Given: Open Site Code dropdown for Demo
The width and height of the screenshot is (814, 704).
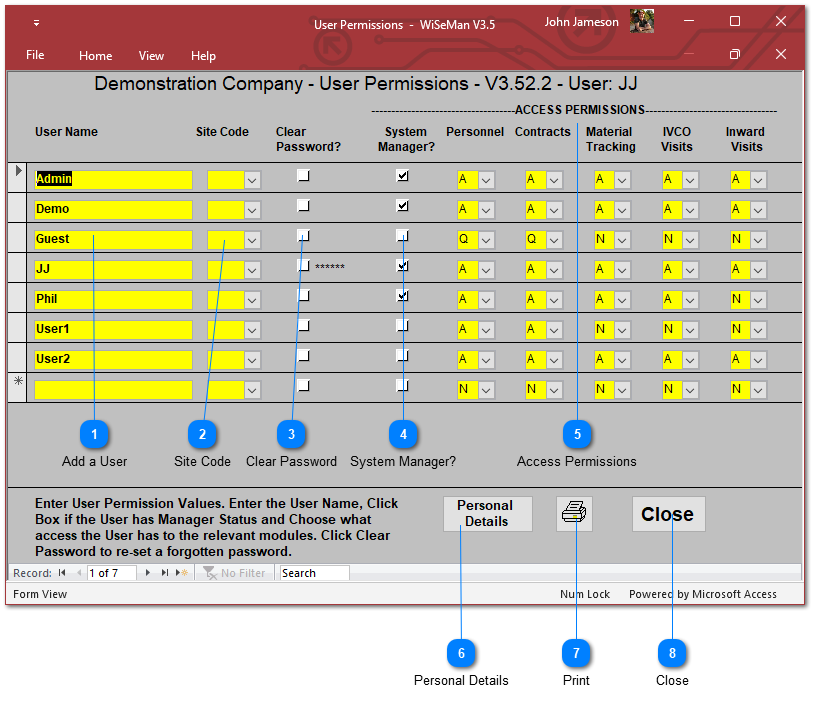Looking at the screenshot, I should (x=252, y=210).
